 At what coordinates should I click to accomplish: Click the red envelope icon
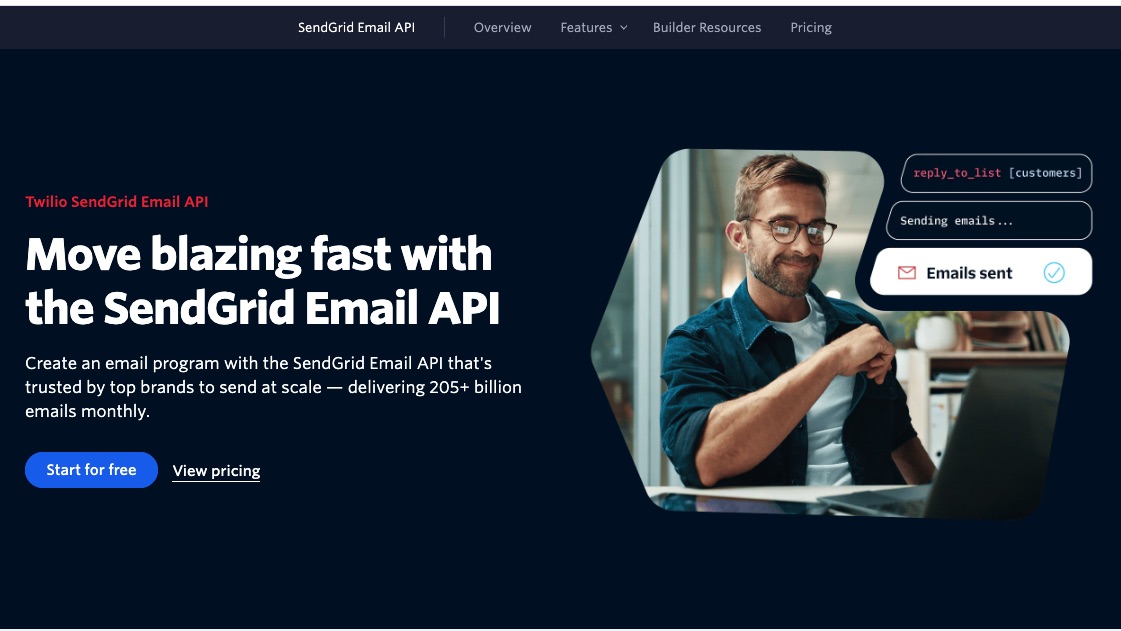click(907, 272)
